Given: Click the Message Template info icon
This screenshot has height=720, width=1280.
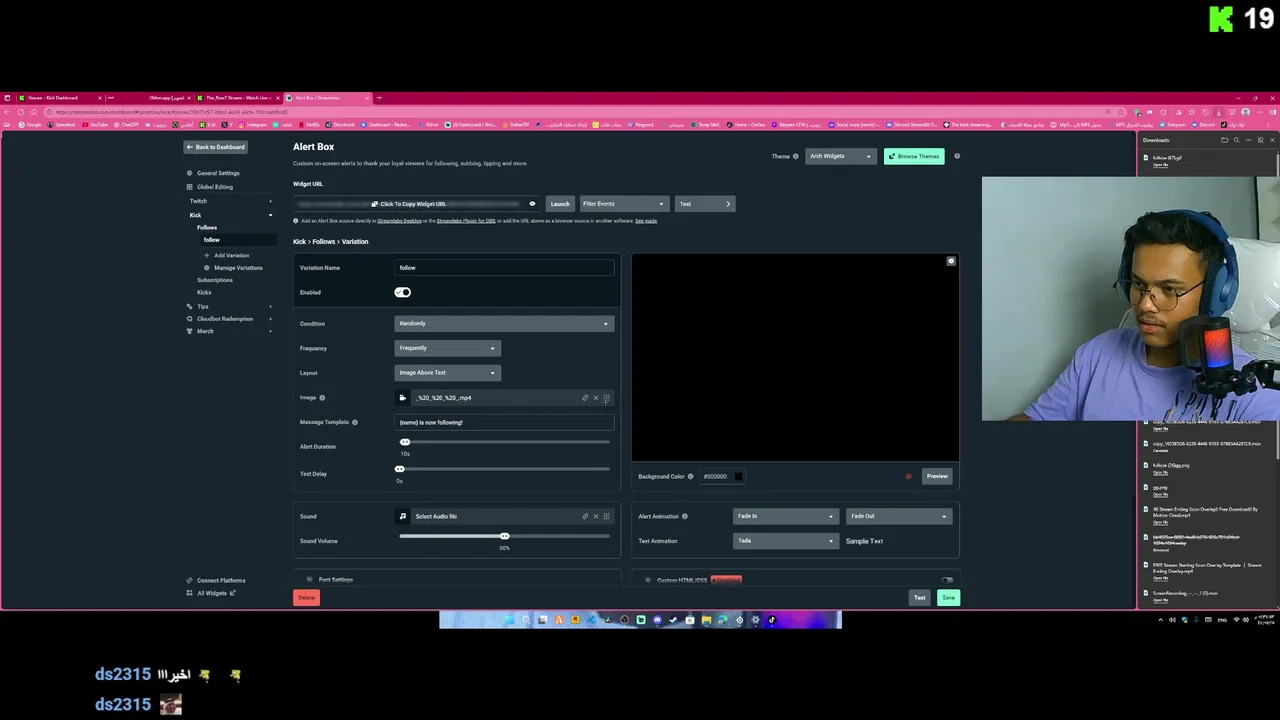Looking at the screenshot, I should tap(355, 422).
